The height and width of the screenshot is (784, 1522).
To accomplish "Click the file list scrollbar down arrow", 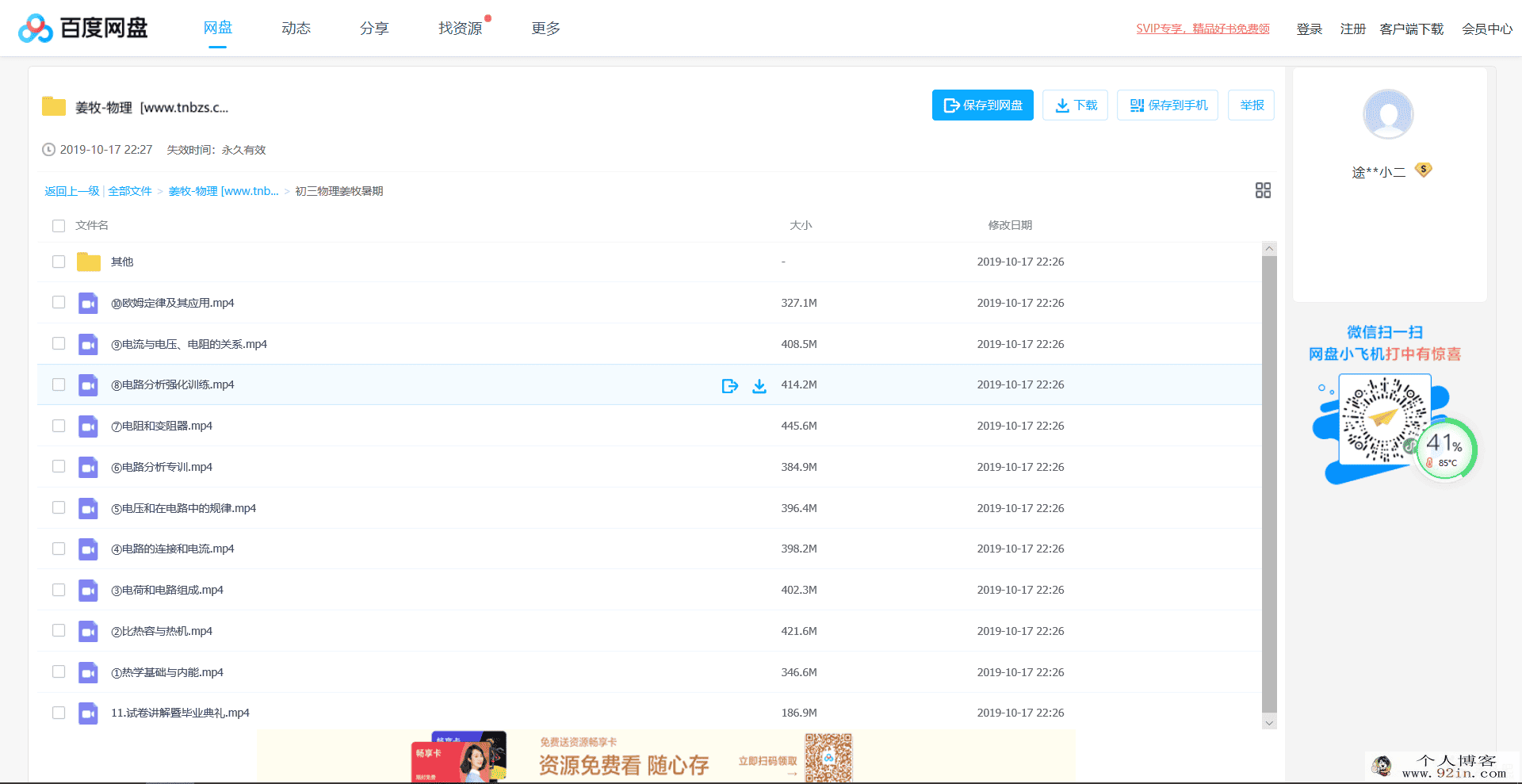I will point(1269,722).
